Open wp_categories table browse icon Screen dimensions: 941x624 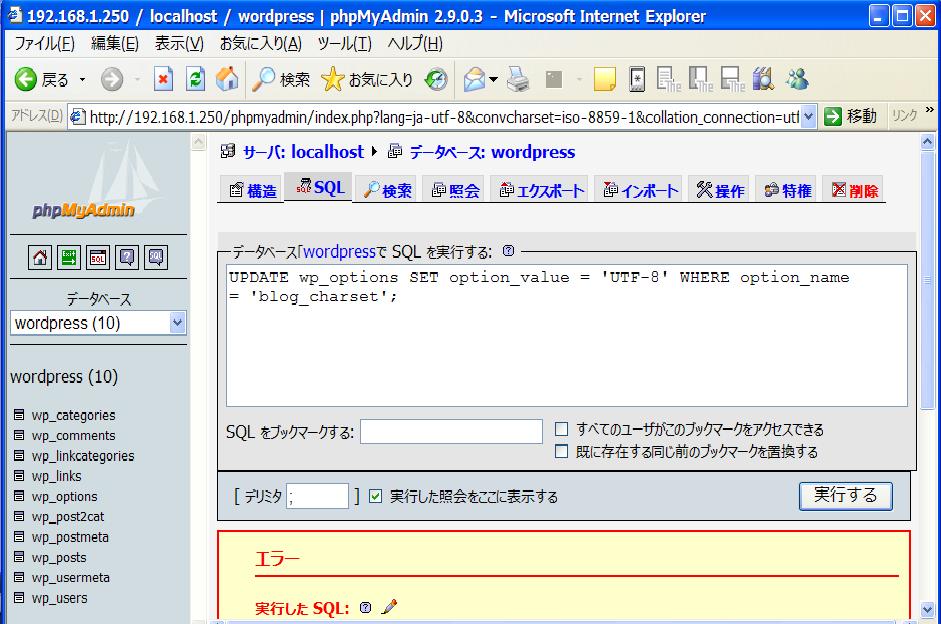click(x=19, y=415)
